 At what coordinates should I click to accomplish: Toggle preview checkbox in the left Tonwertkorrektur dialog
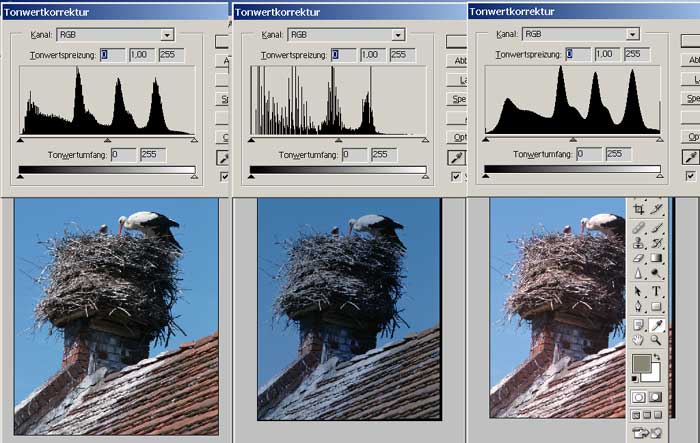[x=224, y=176]
